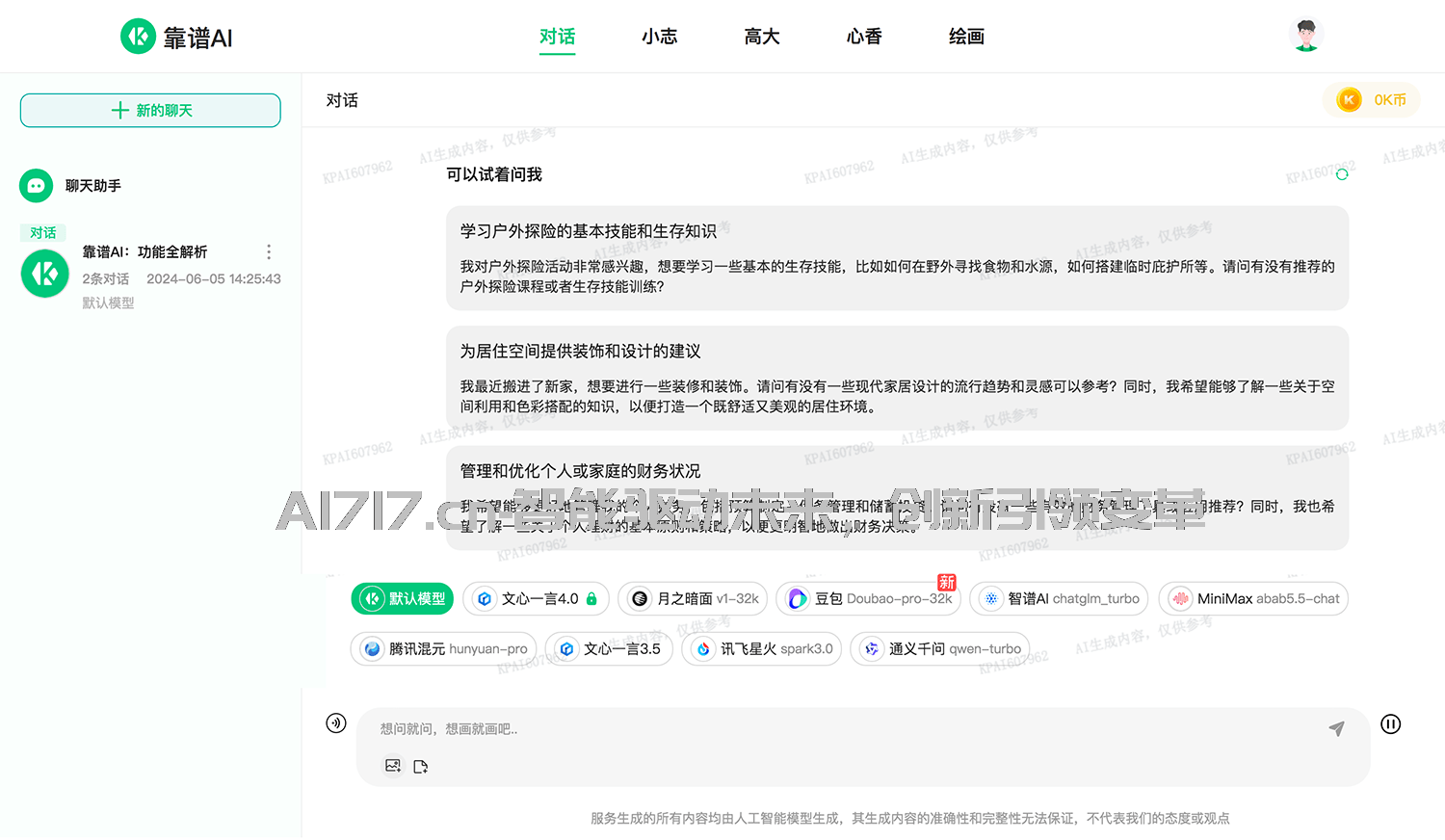Click the green avatar of 靠谱AI conversation
The height and width of the screenshot is (840, 1445).
point(45,274)
